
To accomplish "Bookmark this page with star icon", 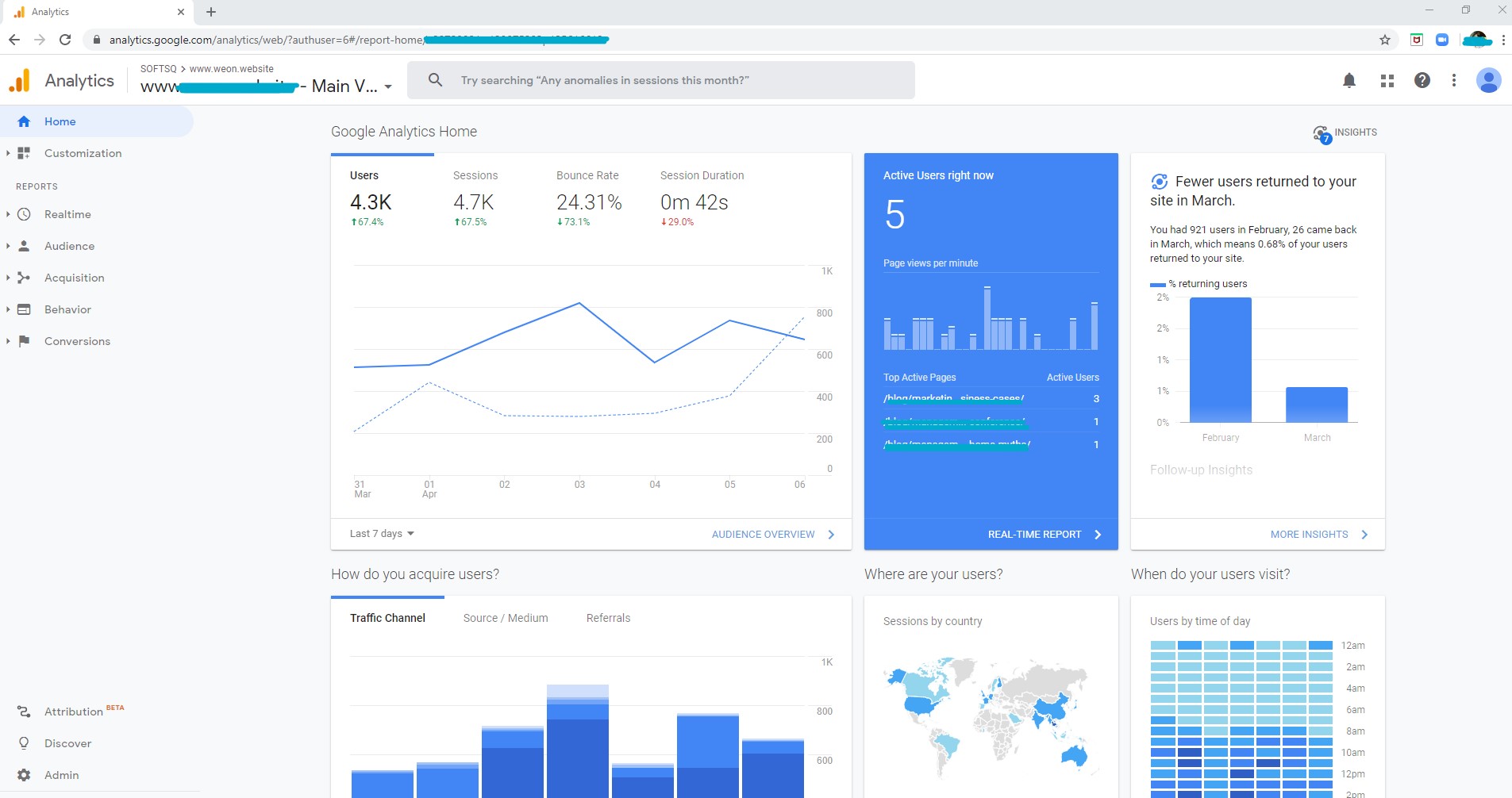I will (x=1385, y=40).
